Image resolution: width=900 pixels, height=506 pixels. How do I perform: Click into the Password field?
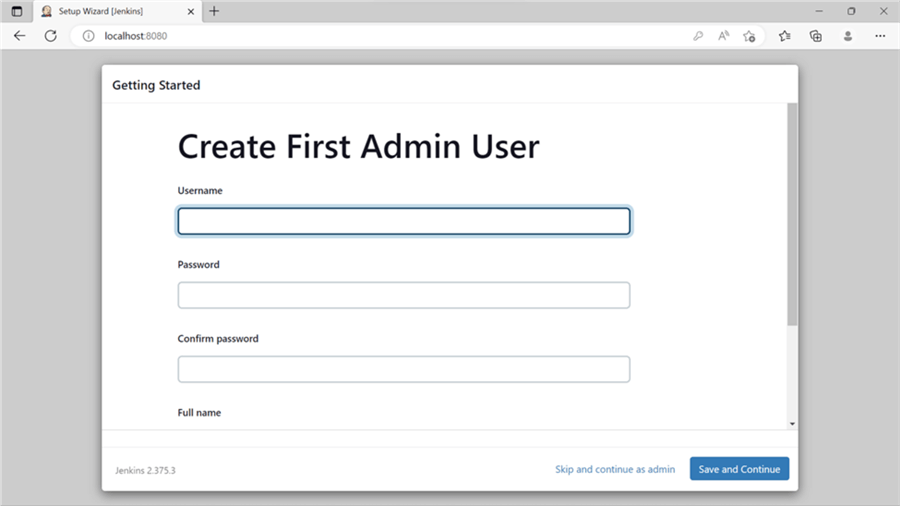pyautogui.click(x=404, y=295)
